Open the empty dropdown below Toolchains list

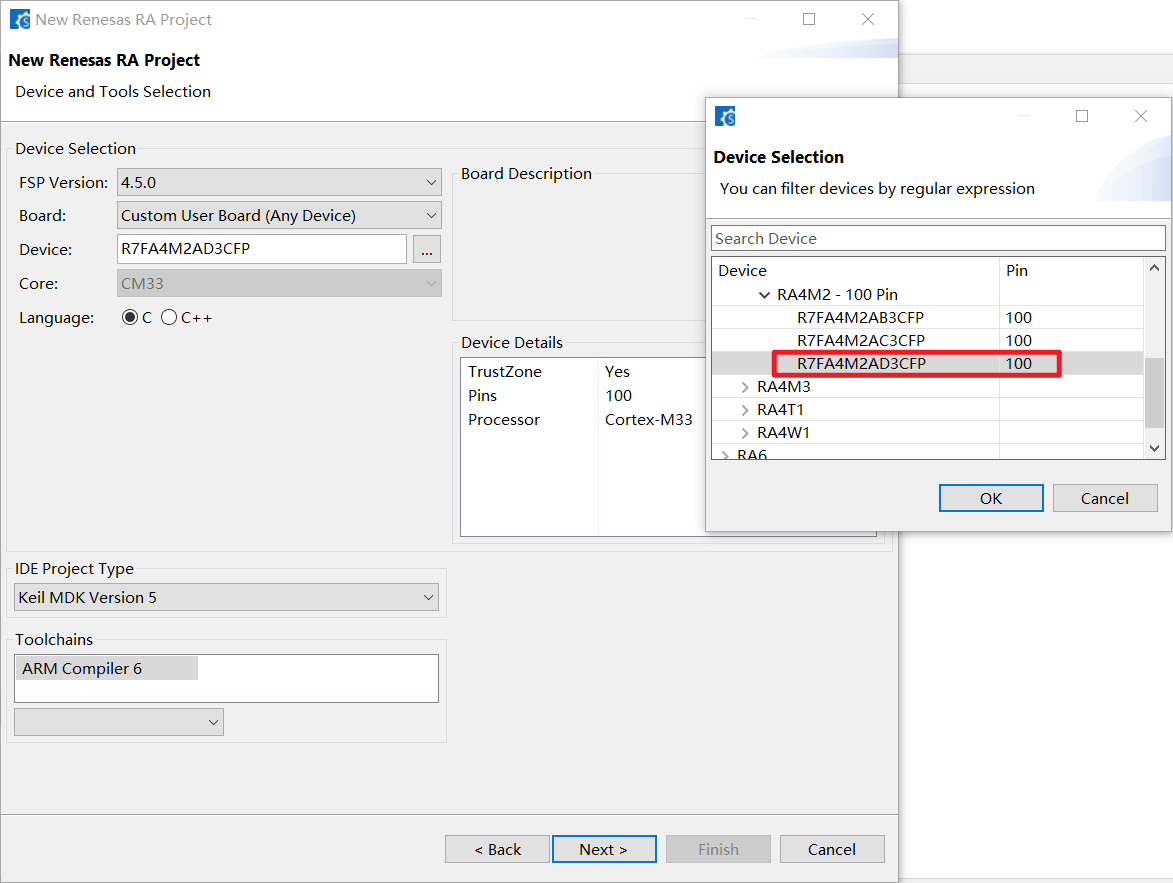tap(119, 722)
